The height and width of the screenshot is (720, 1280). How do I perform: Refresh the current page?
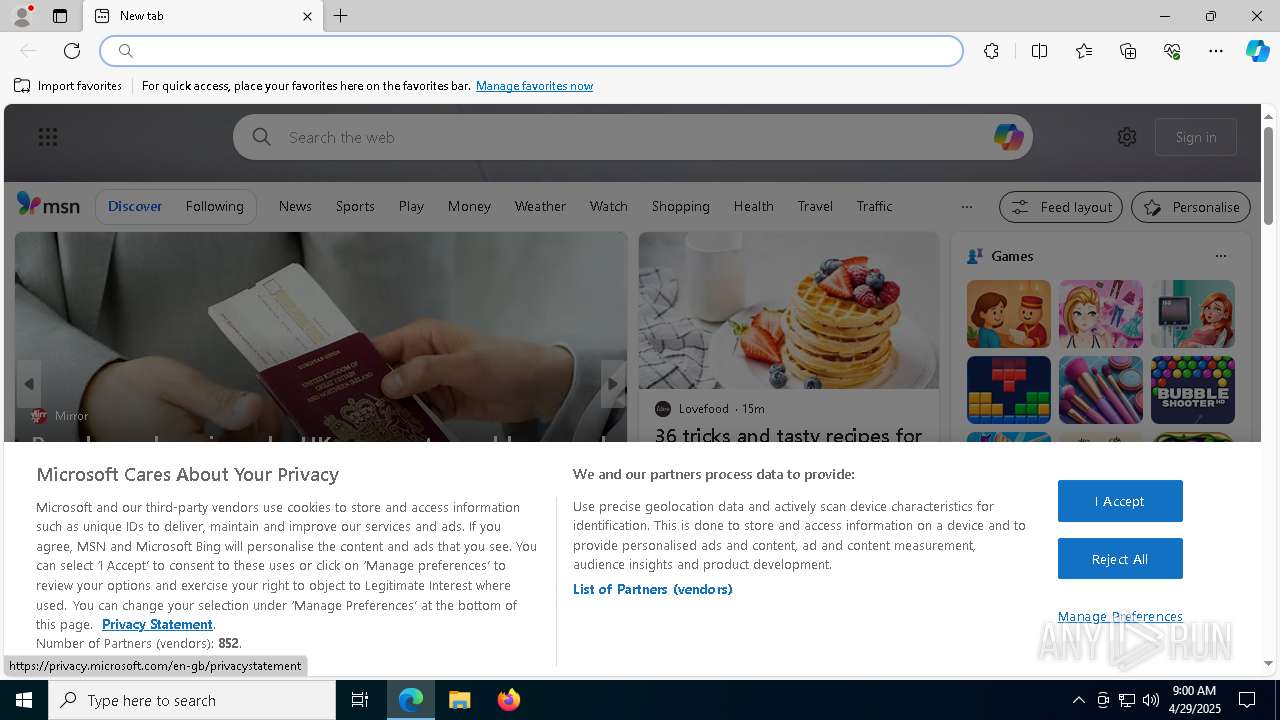coord(72,51)
